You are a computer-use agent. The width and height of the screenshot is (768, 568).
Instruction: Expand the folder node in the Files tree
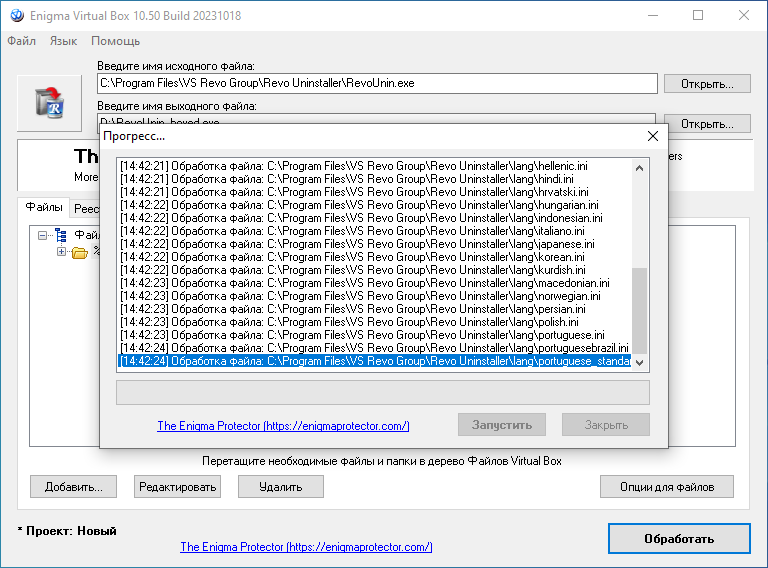pos(61,252)
